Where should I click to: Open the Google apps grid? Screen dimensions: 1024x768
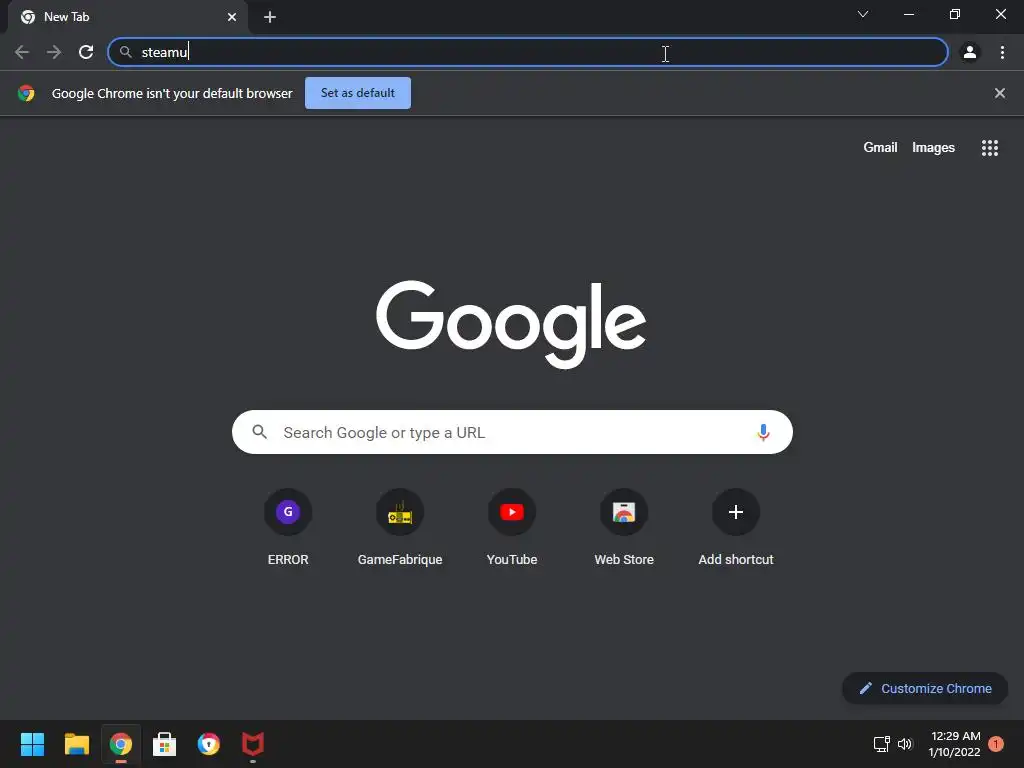[990, 148]
